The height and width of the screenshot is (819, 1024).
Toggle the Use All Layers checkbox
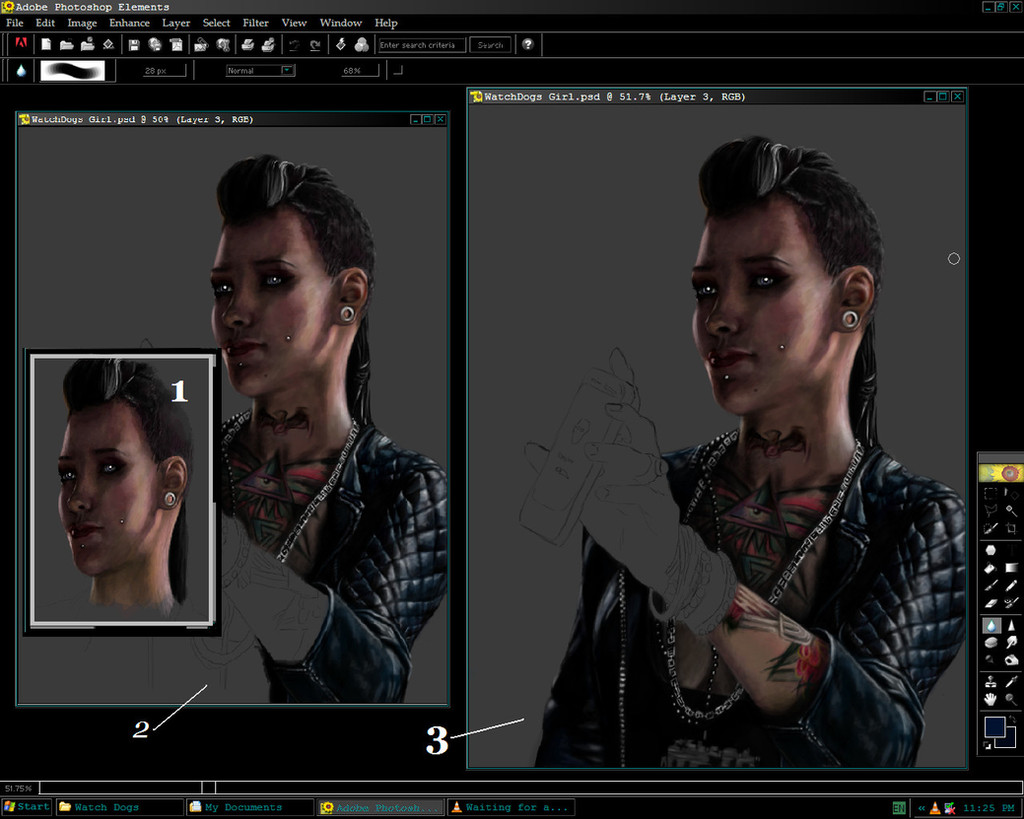click(x=398, y=70)
